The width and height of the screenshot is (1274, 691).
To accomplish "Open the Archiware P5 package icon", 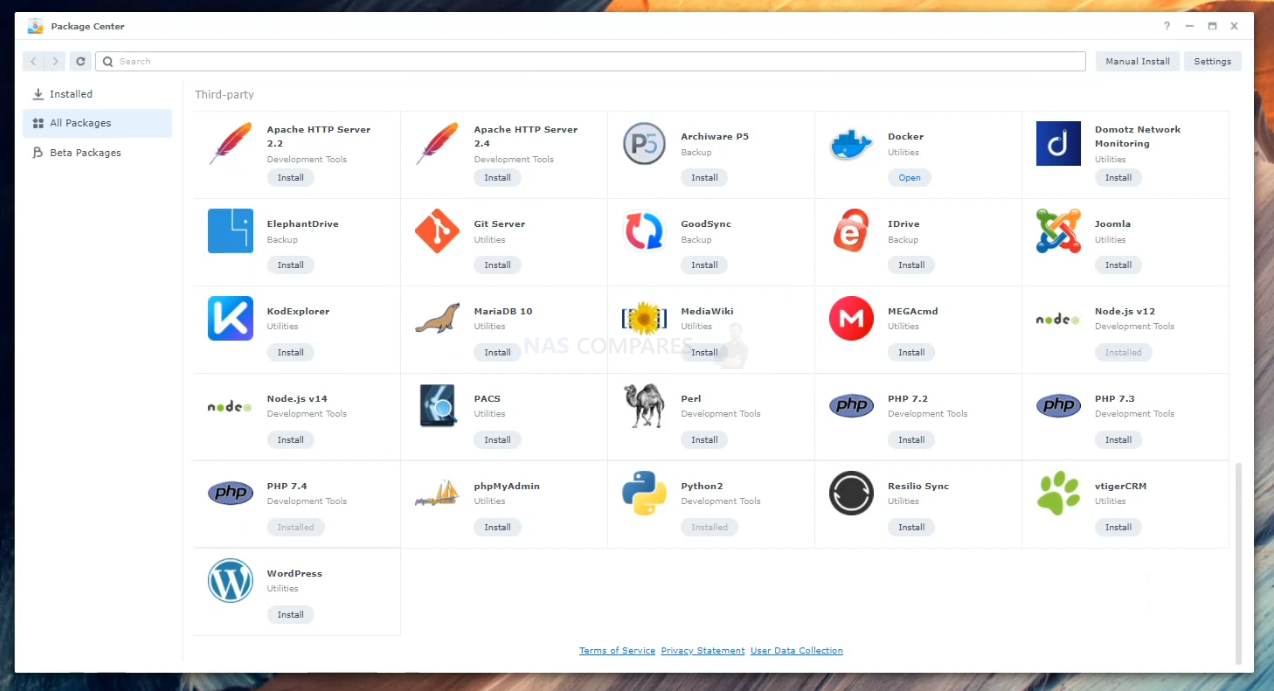I will 644,144.
